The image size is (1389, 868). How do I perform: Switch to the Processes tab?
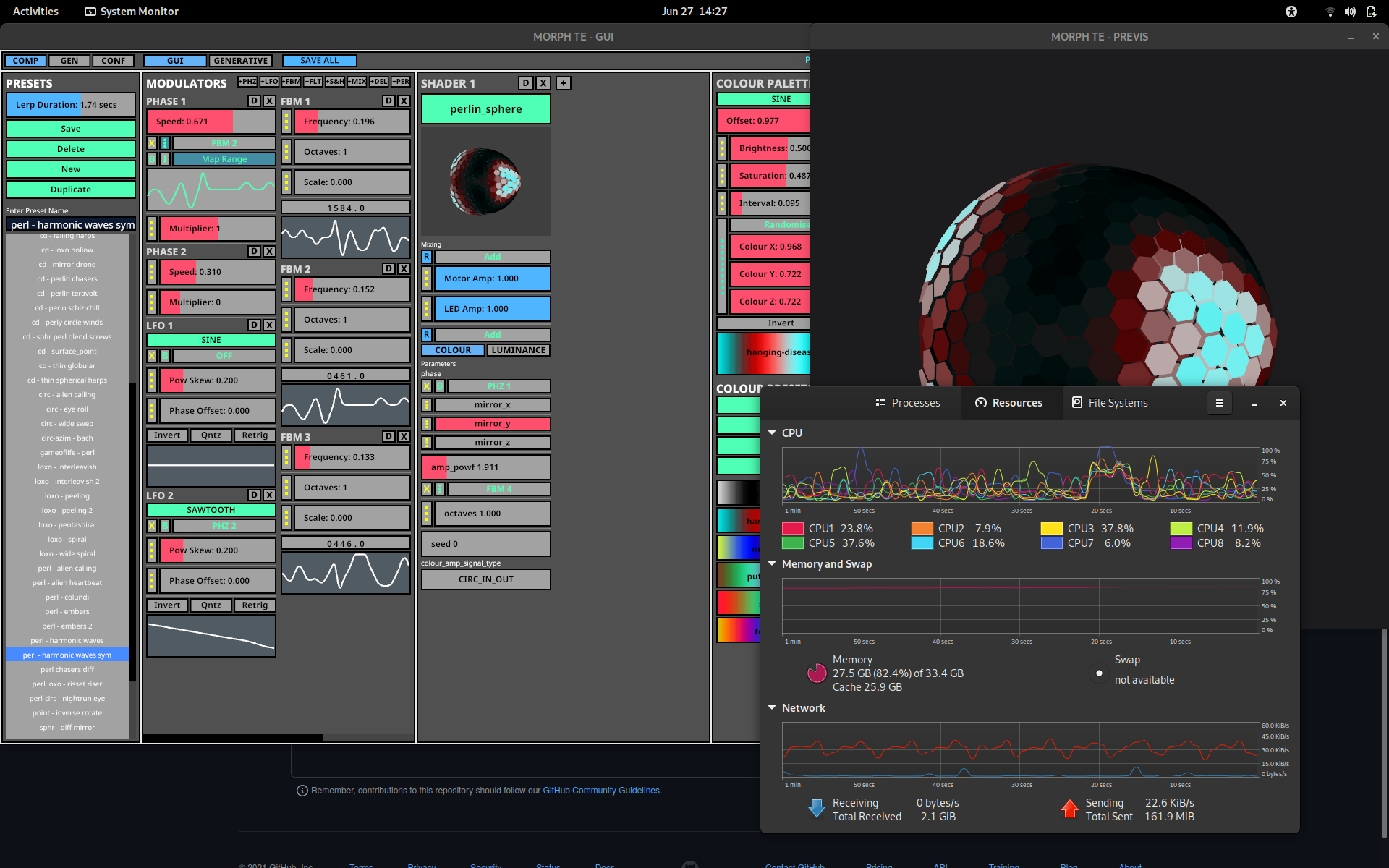click(907, 403)
